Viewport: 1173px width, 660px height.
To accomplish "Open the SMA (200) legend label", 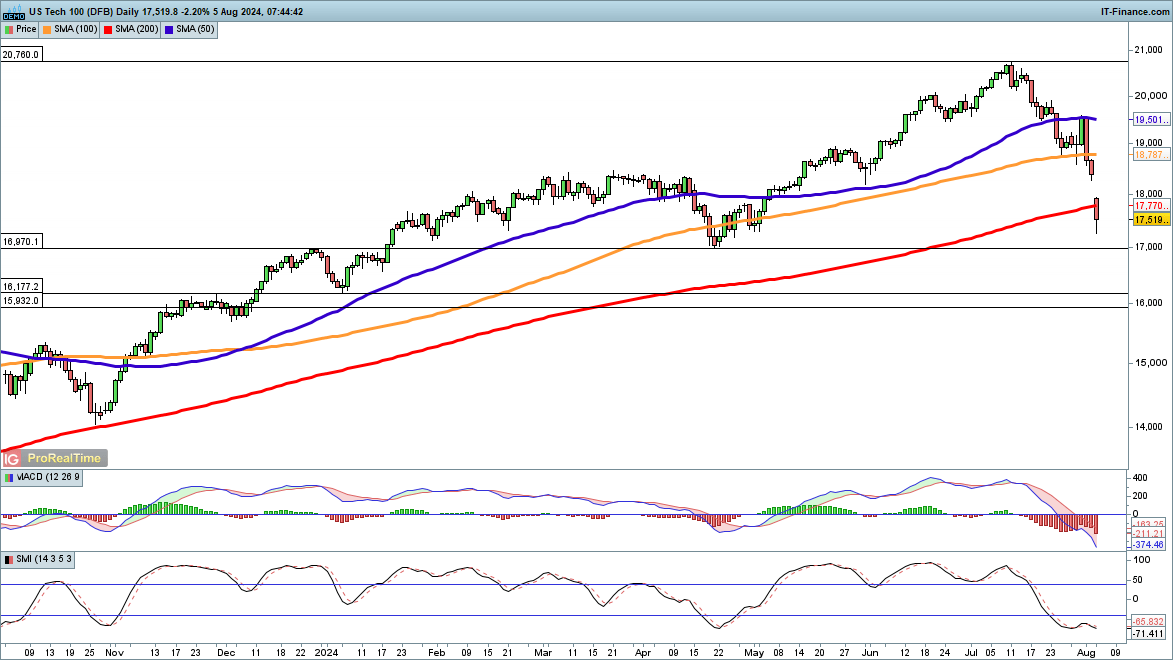I will click(135, 30).
